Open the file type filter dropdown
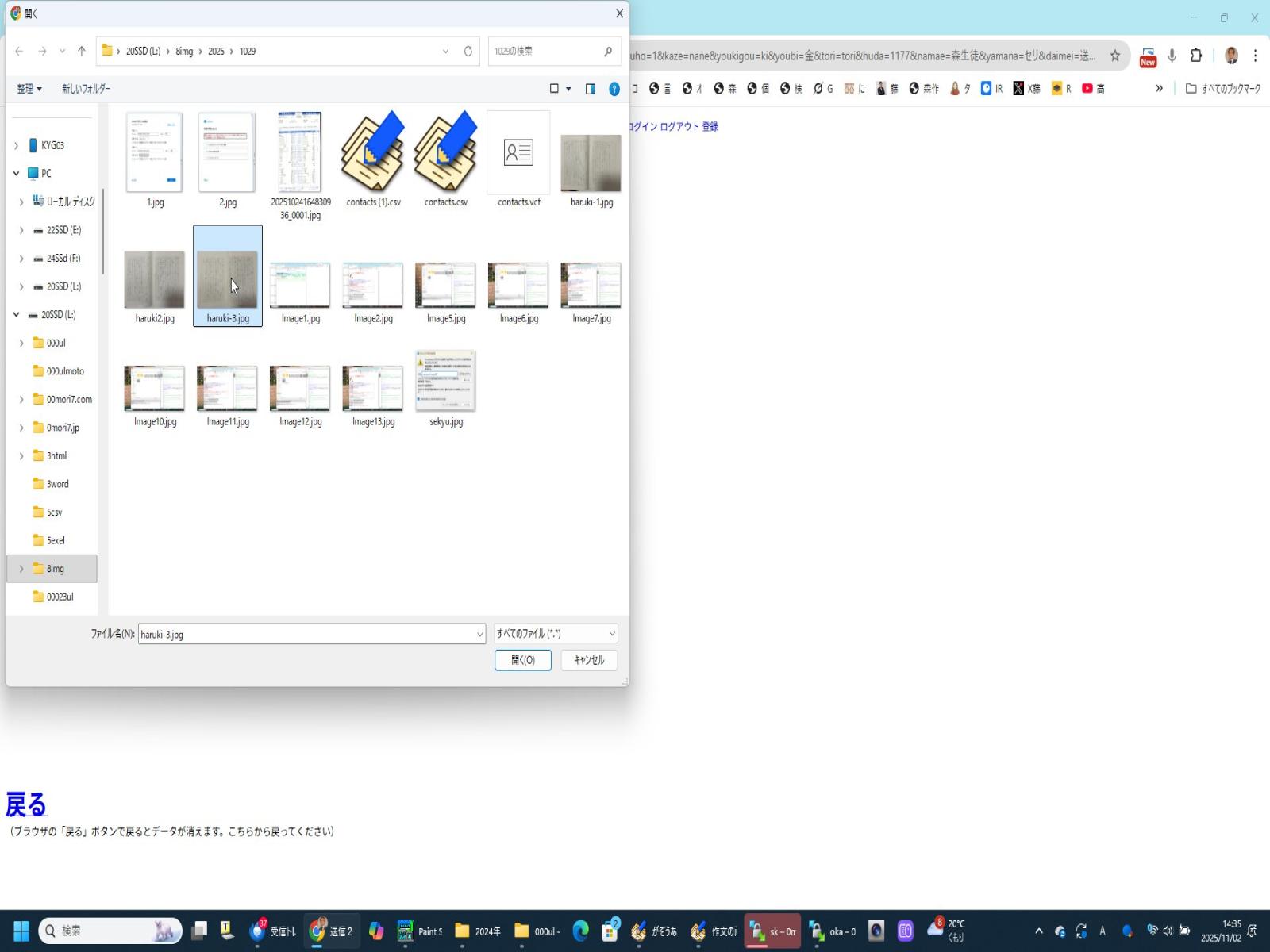The image size is (1270, 952). click(556, 634)
